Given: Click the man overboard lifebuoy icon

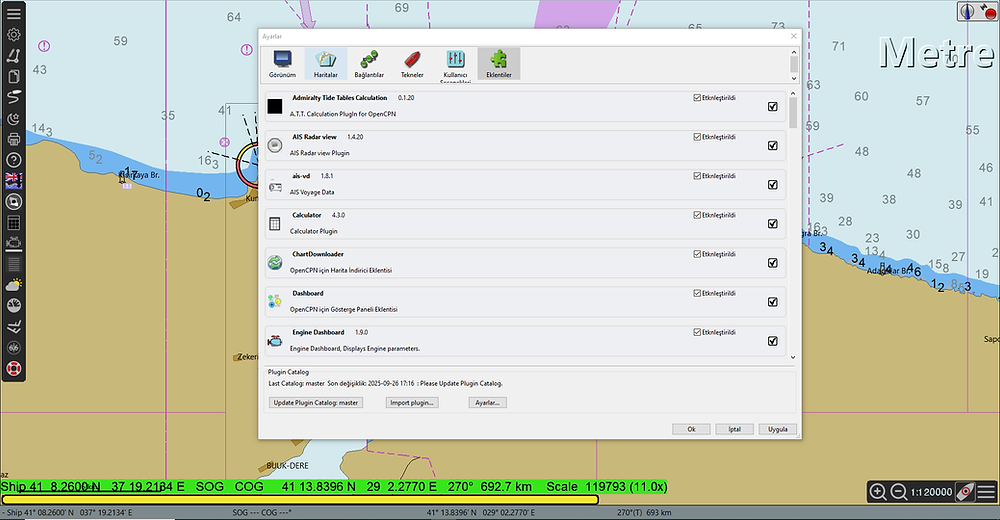Looking at the screenshot, I should (x=13, y=368).
